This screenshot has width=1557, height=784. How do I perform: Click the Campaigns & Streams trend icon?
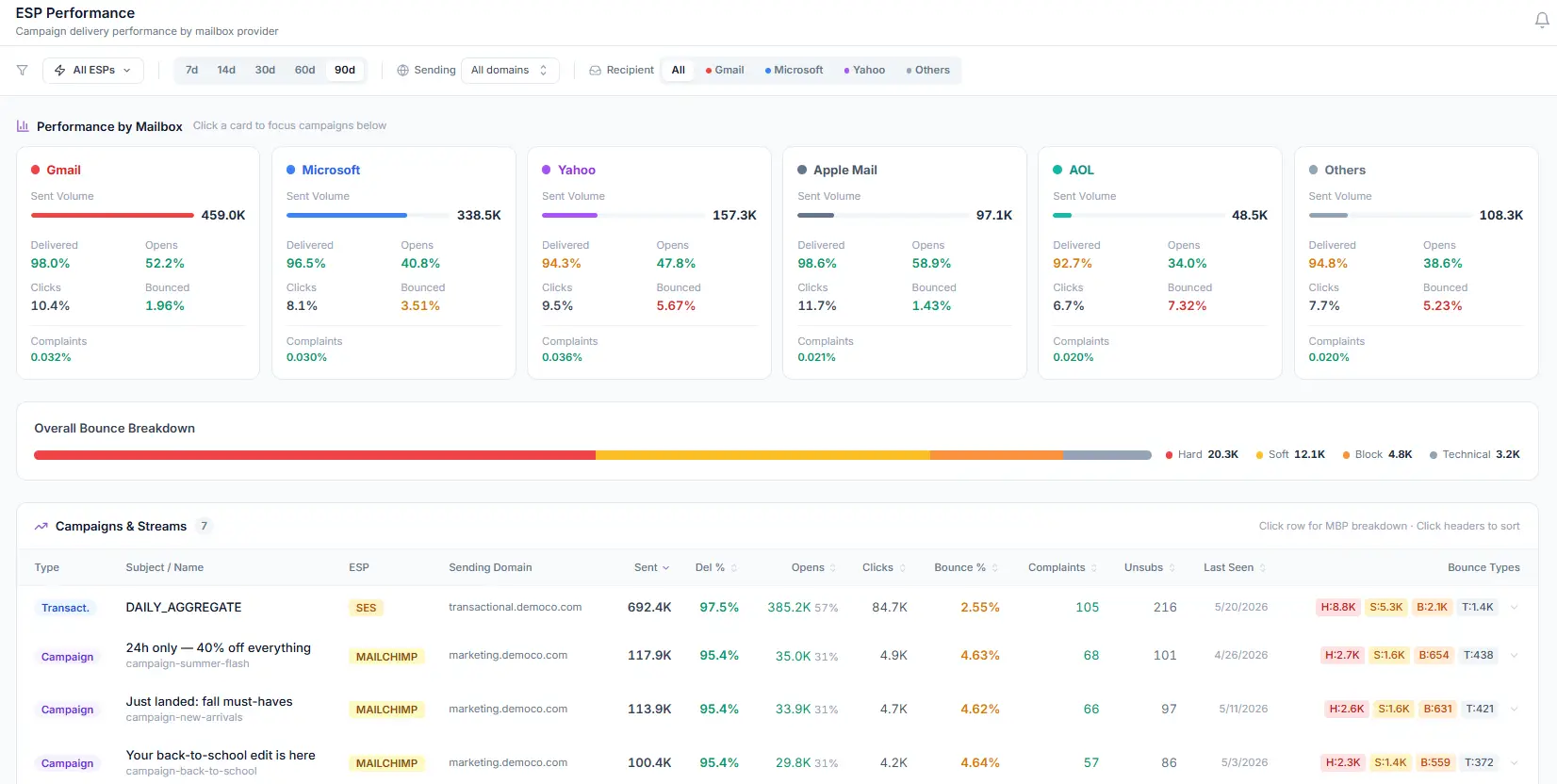click(x=41, y=526)
